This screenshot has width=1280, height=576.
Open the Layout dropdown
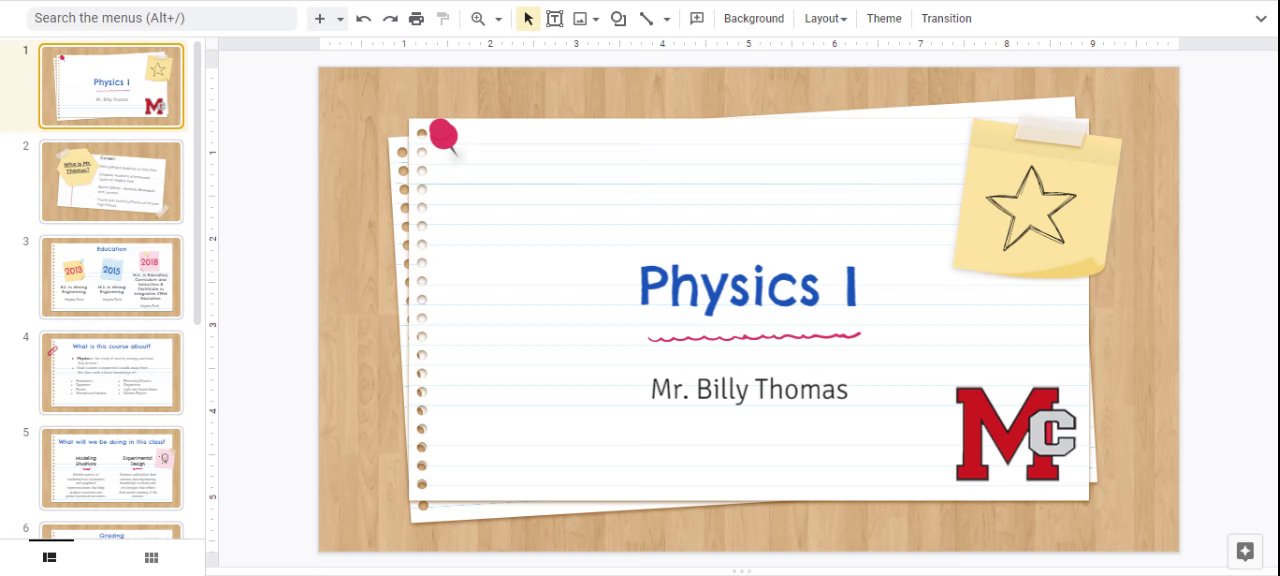click(x=826, y=19)
